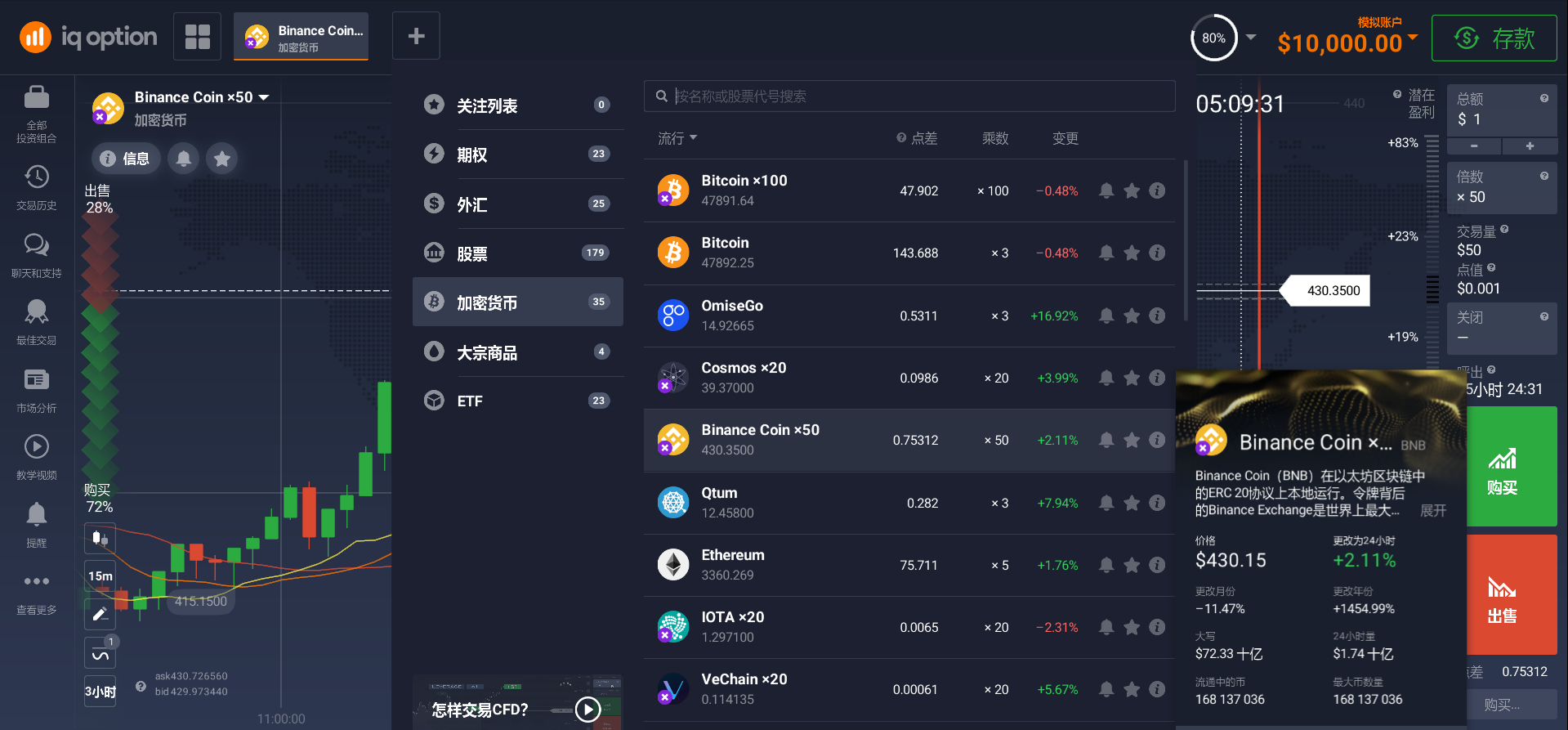Open the alerts bell in sidebar
This screenshot has height=730, width=1568.
pyautogui.click(x=36, y=514)
